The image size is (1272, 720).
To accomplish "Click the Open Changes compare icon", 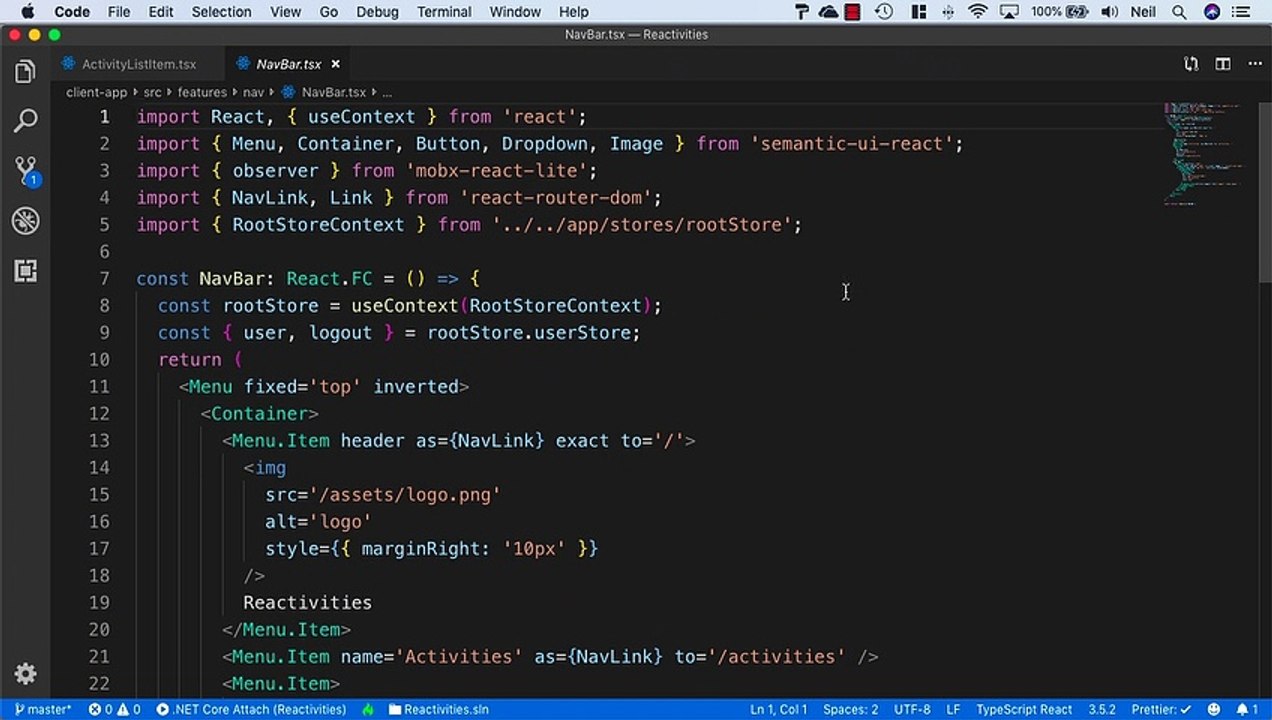I will [1191, 64].
